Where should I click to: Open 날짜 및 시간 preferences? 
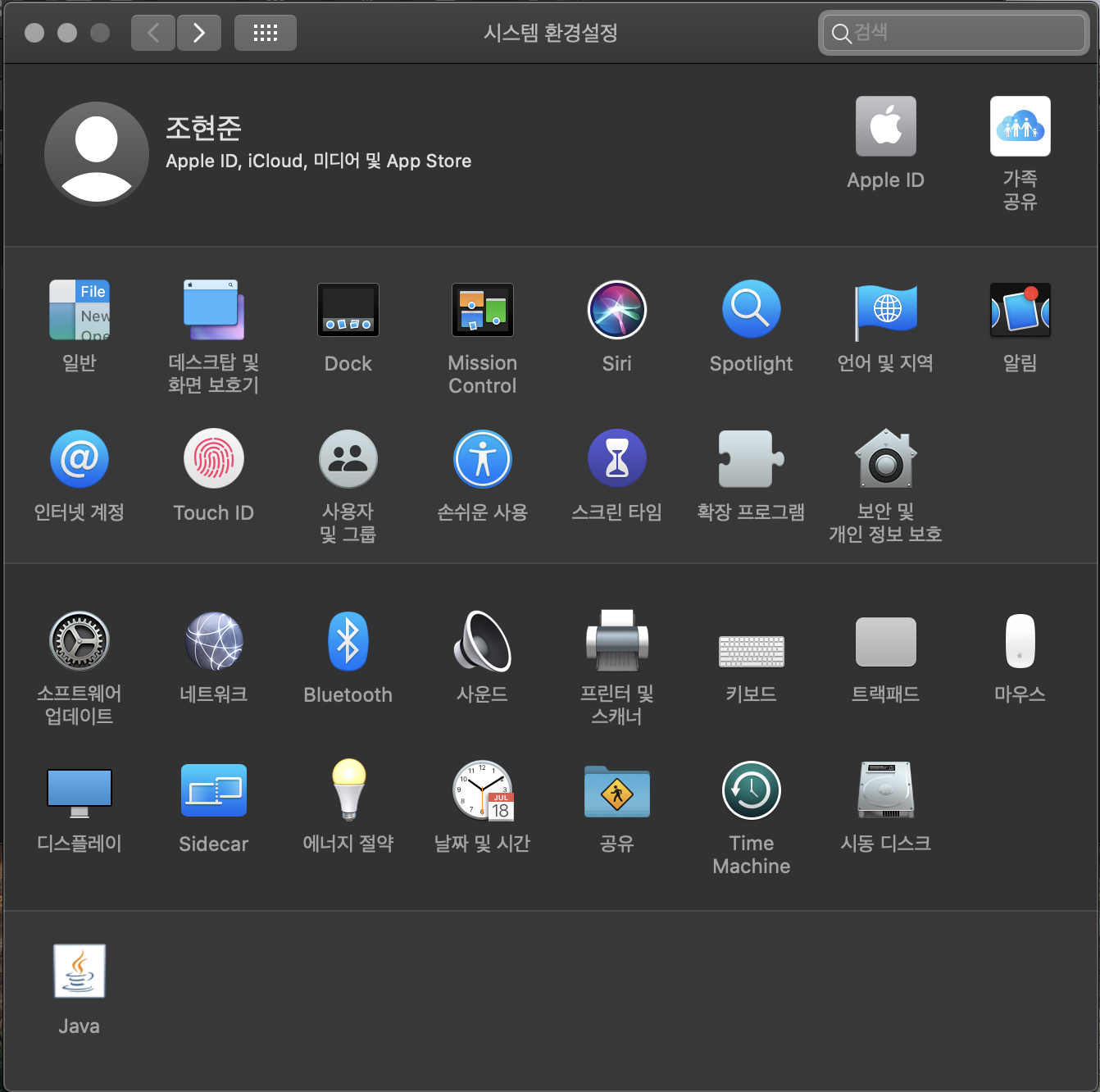point(483,790)
